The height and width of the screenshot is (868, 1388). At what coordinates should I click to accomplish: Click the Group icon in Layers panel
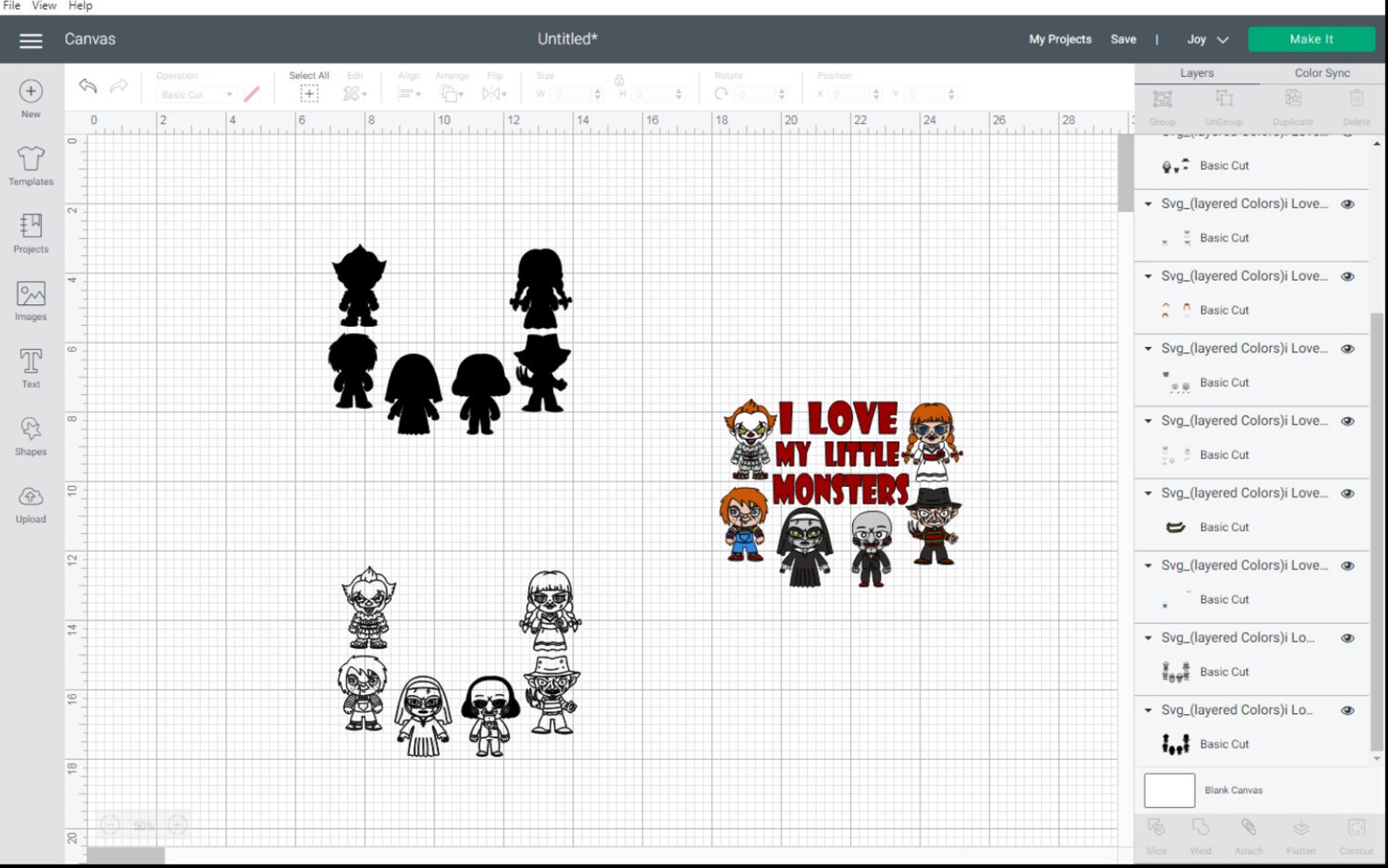pyautogui.click(x=1162, y=99)
